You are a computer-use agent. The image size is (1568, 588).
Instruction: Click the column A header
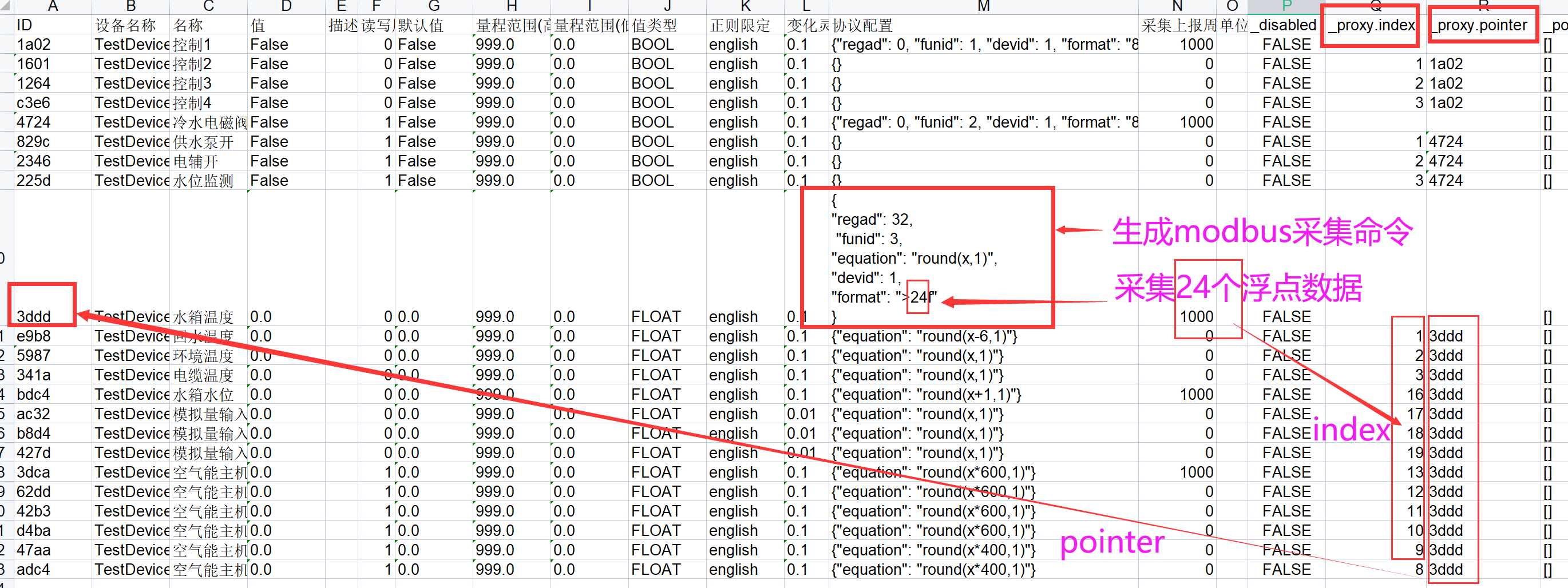coord(52,6)
